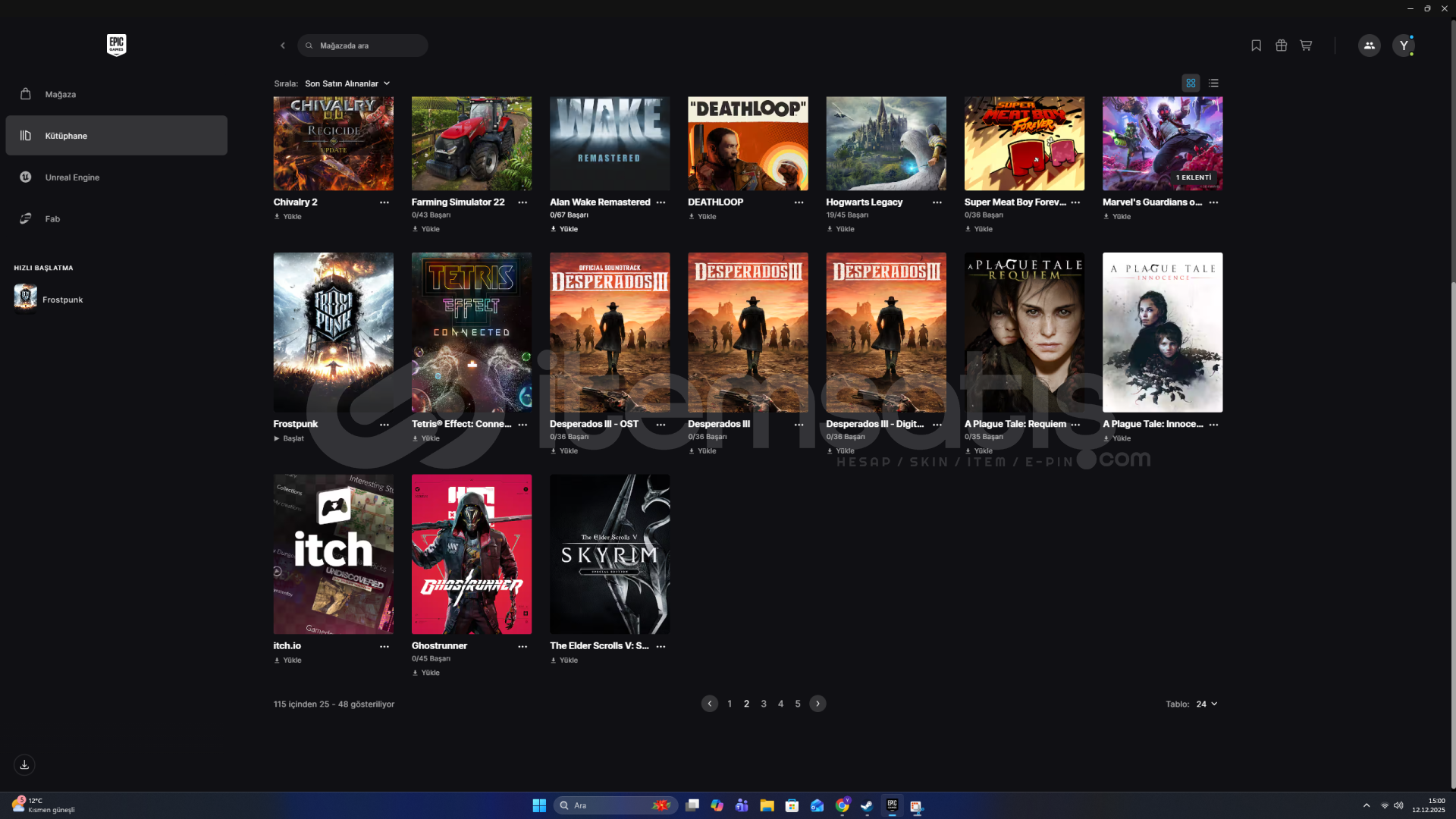Viewport: 1456px width, 819px height.
Task: Open the three-dot menu for Hogwarts Legacy
Action: coord(937,202)
